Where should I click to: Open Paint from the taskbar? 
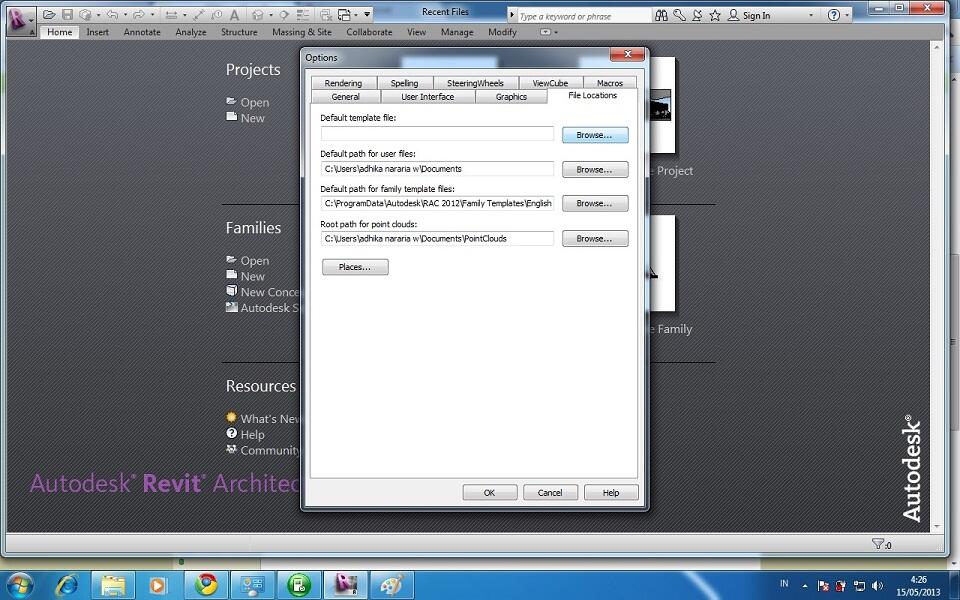click(x=392, y=585)
